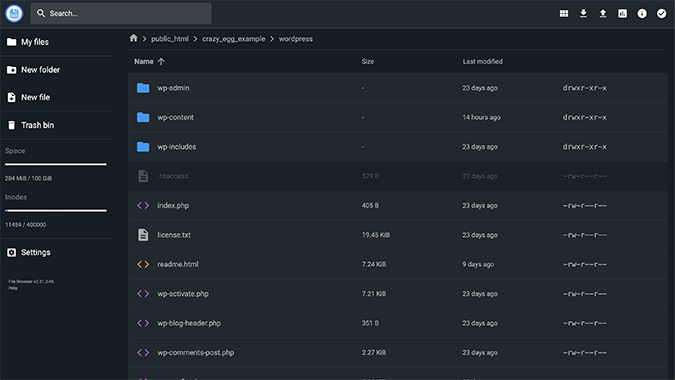Image resolution: width=675 pixels, height=380 pixels.
Task: Select the wp-activate.php code icon
Action: (143, 293)
